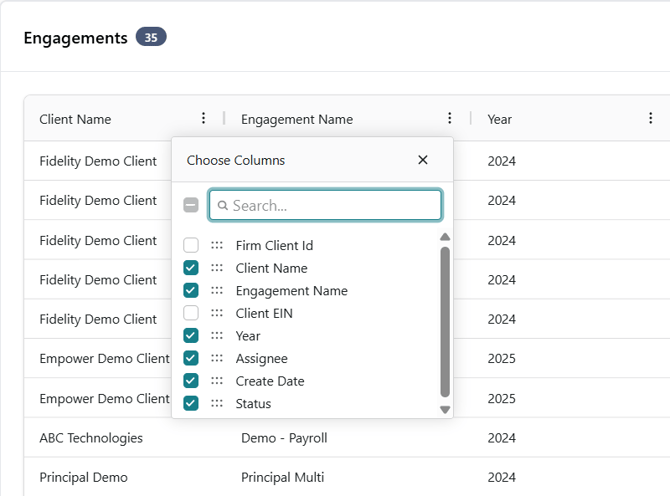This screenshot has width=670, height=496.
Task: Select the Principal Demo client cell
Action: coord(83,477)
